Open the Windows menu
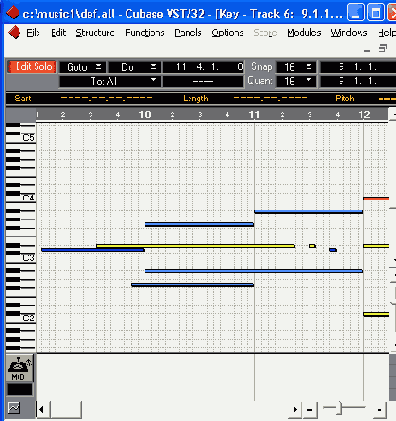Screen dimensions: 396x421 (349, 33)
